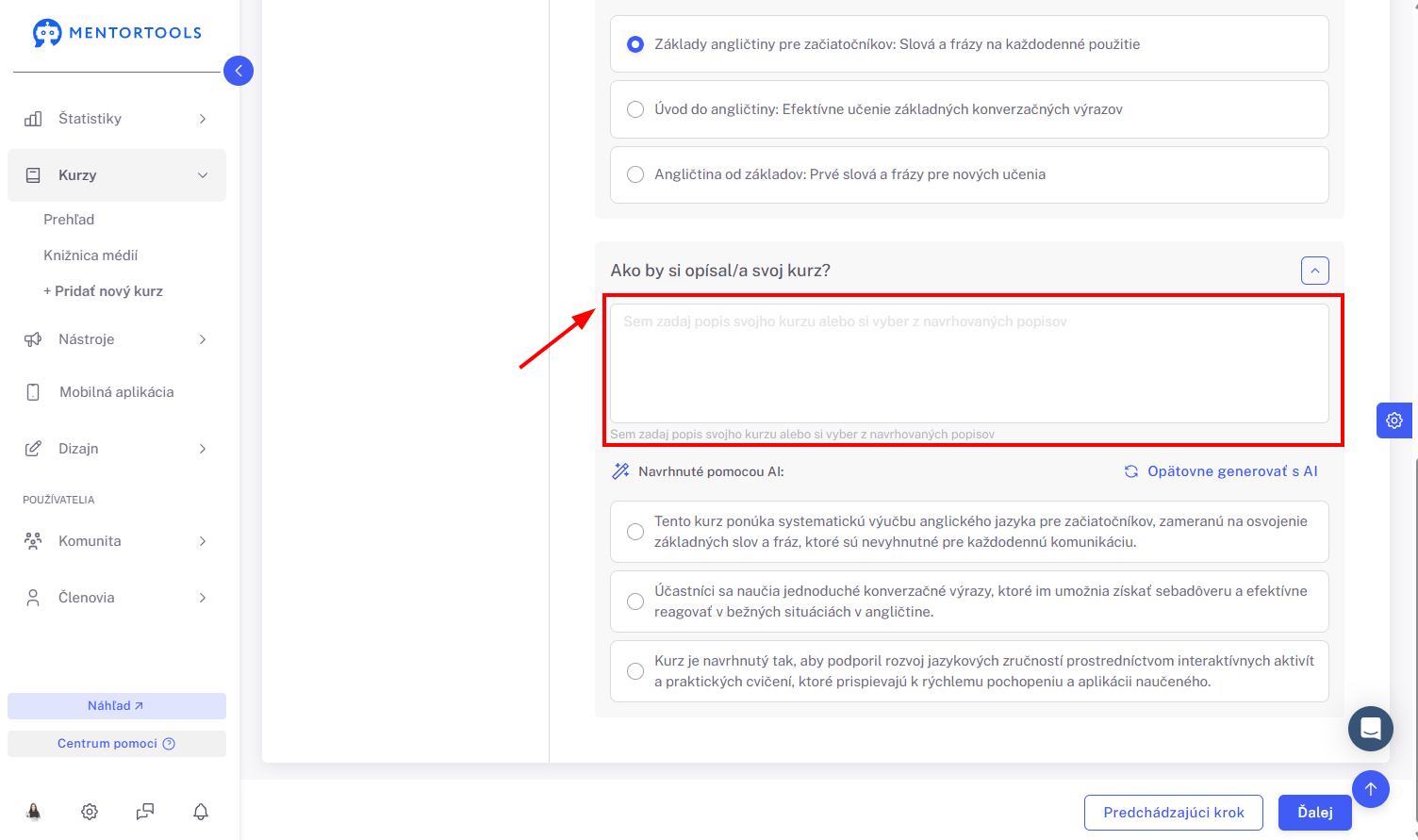Image resolution: width=1418 pixels, height=840 pixels.
Task: Collapse the sidebar with blue arrow button
Action: (239, 71)
